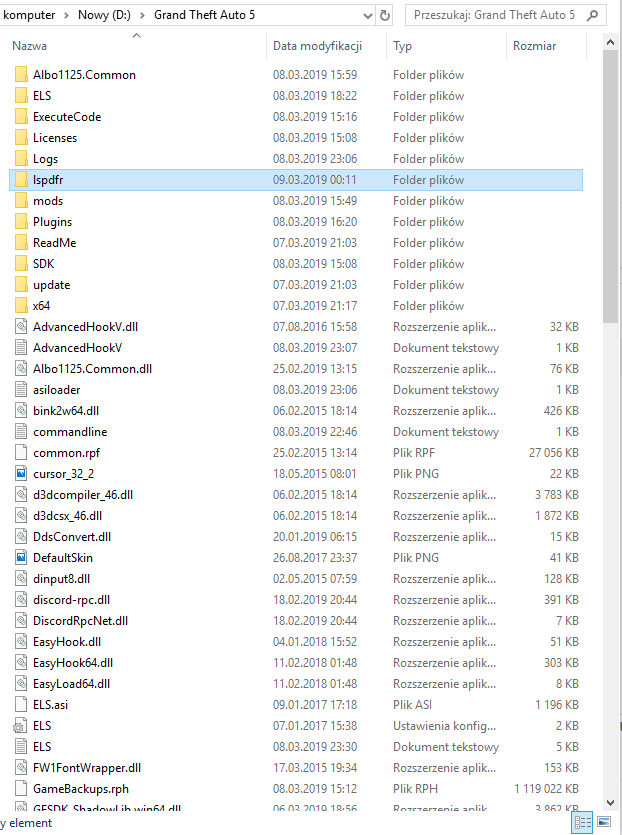This screenshot has height=835, width=622.
Task: Click the Grand Theft Auto 5 breadcrumb
Action: pos(204,15)
